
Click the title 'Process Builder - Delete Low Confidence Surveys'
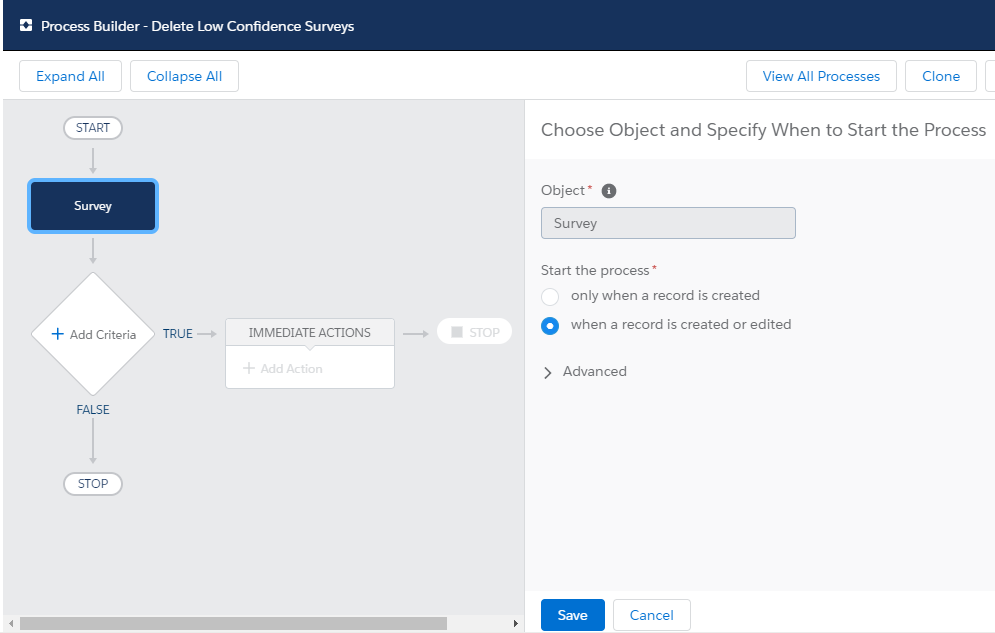click(x=197, y=26)
